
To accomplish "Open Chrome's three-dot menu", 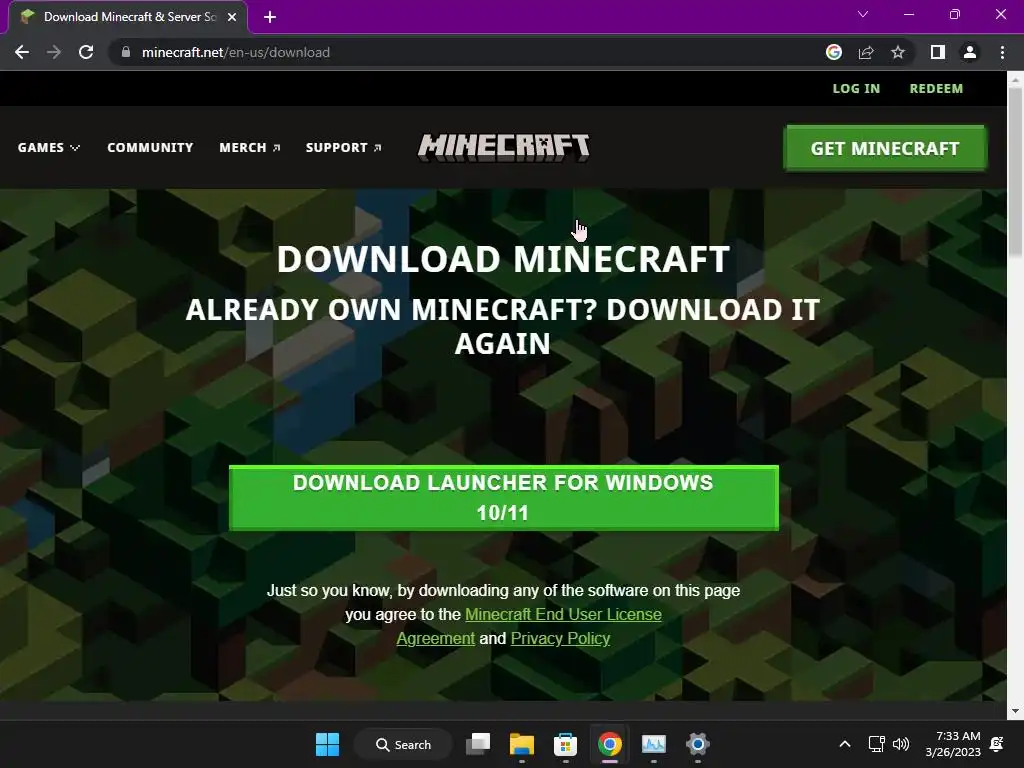I will pyautogui.click(x=1002, y=52).
